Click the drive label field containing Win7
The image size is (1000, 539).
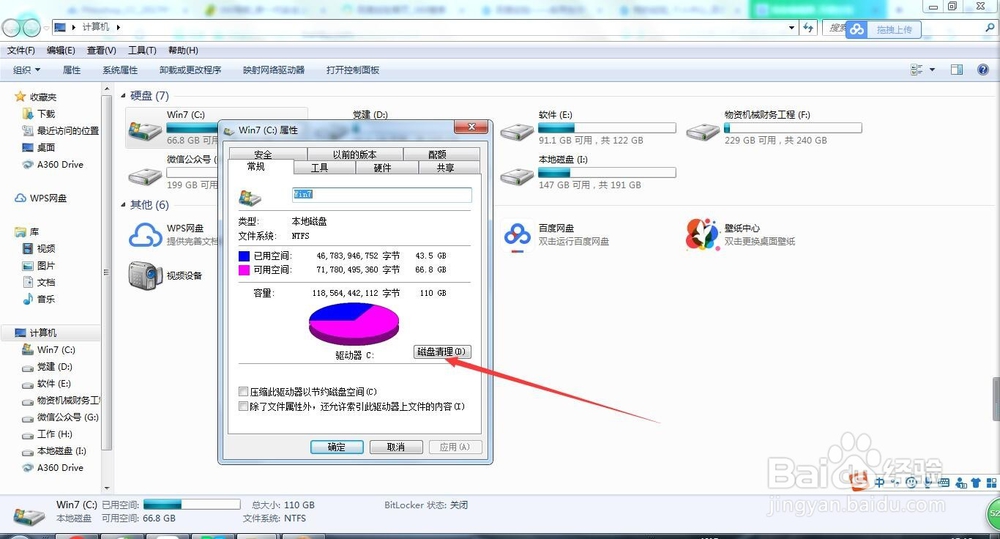click(x=382, y=195)
